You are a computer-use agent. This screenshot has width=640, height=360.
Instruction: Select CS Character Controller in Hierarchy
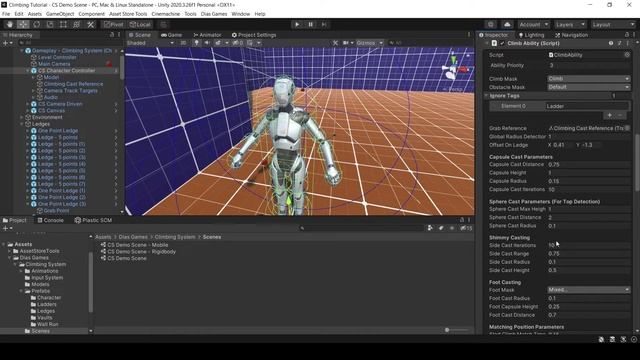[66, 71]
